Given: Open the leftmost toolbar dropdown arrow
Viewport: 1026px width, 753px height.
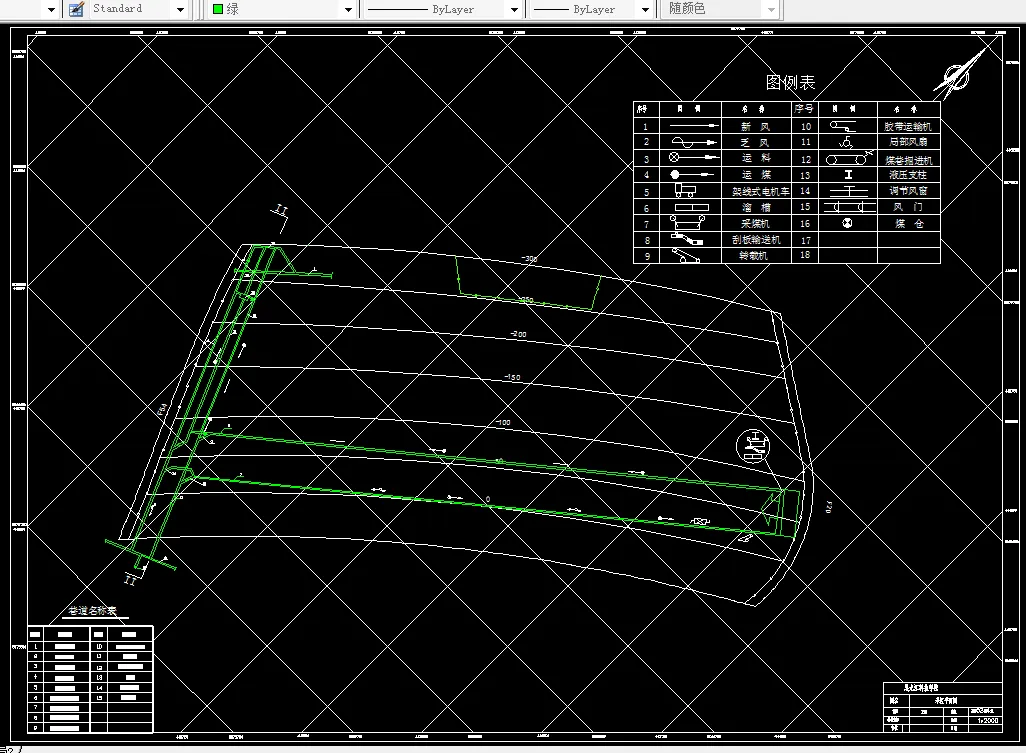Looking at the screenshot, I should [x=51, y=9].
